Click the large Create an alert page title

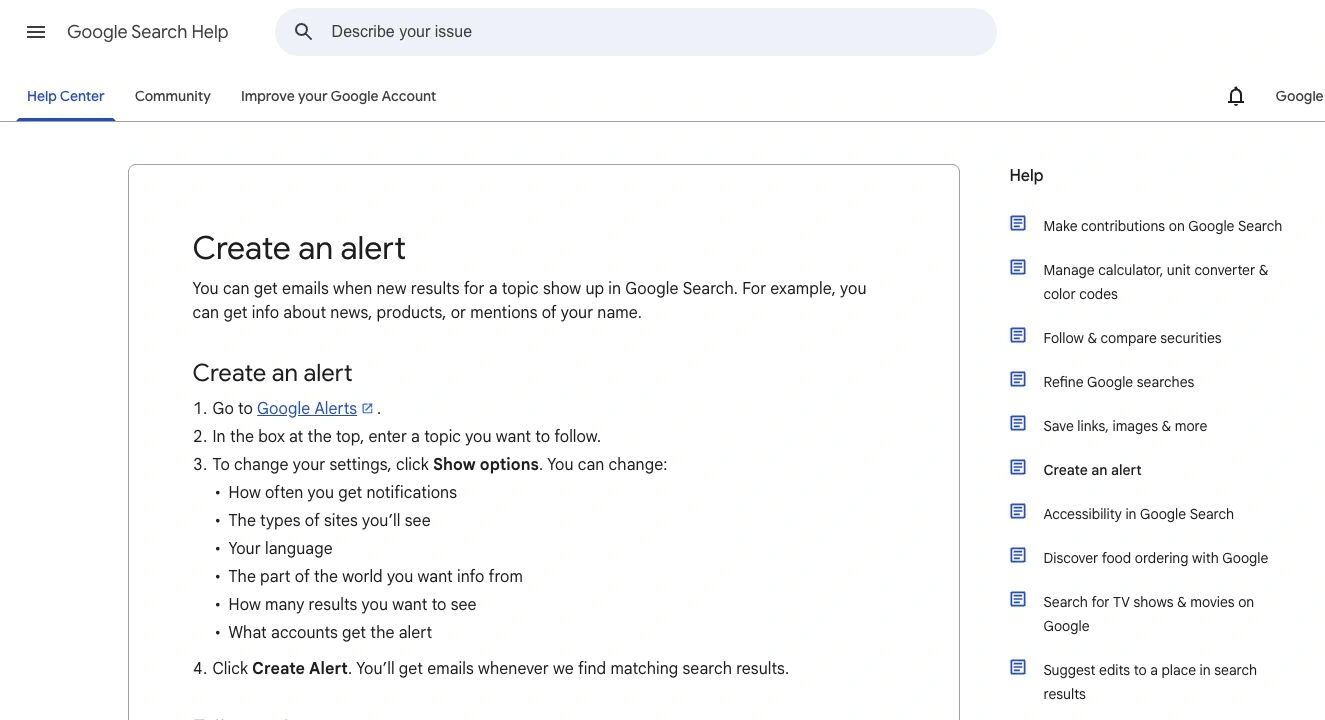pos(299,248)
